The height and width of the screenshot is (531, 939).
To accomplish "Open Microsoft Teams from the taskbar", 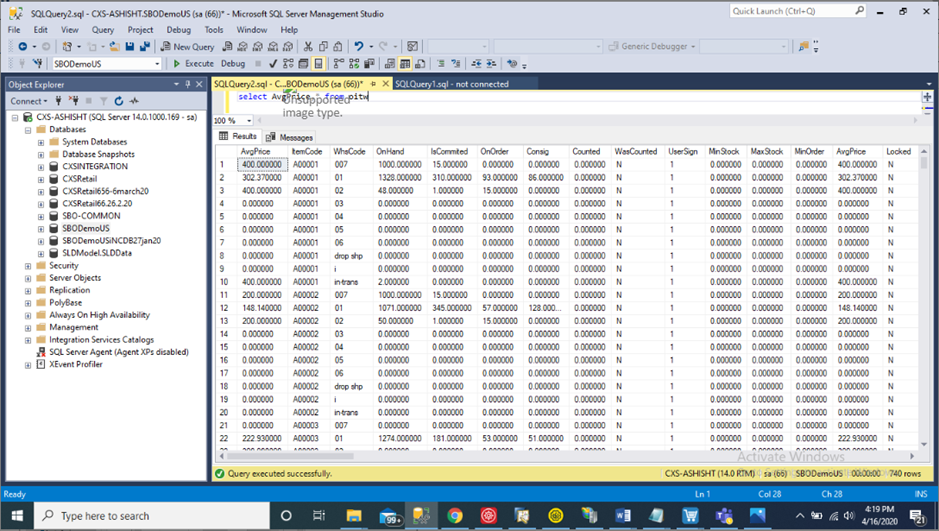I will (x=724, y=515).
